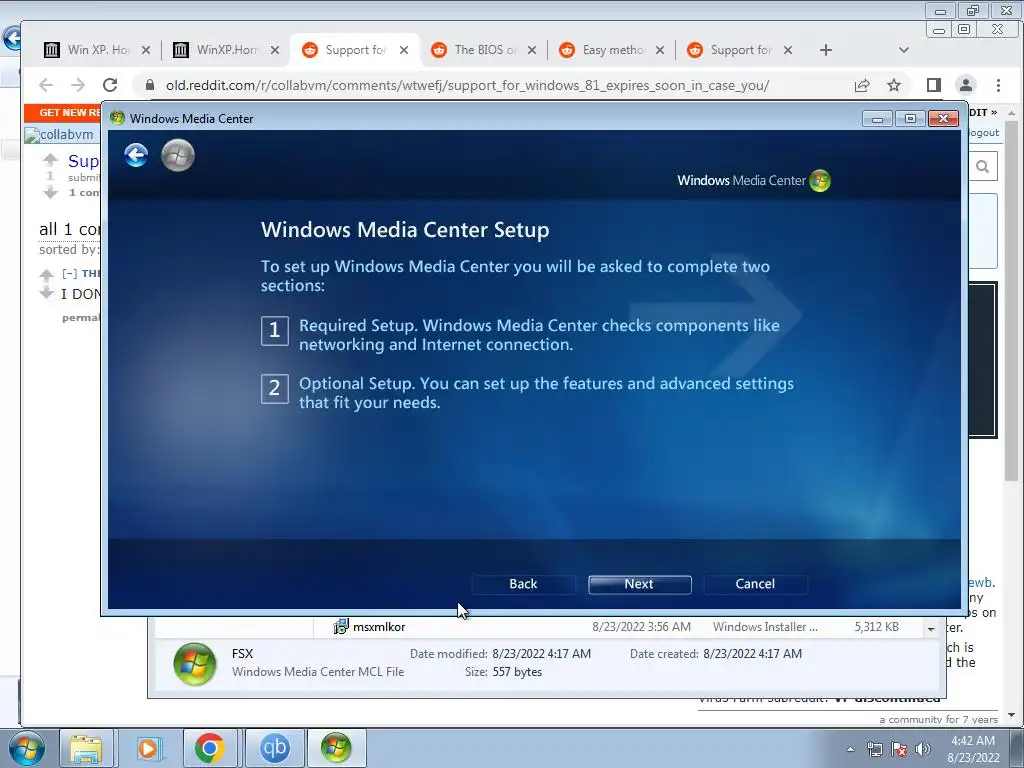Open qBittorrent from the taskbar
Viewport: 1024px width, 768px height.
[274, 748]
